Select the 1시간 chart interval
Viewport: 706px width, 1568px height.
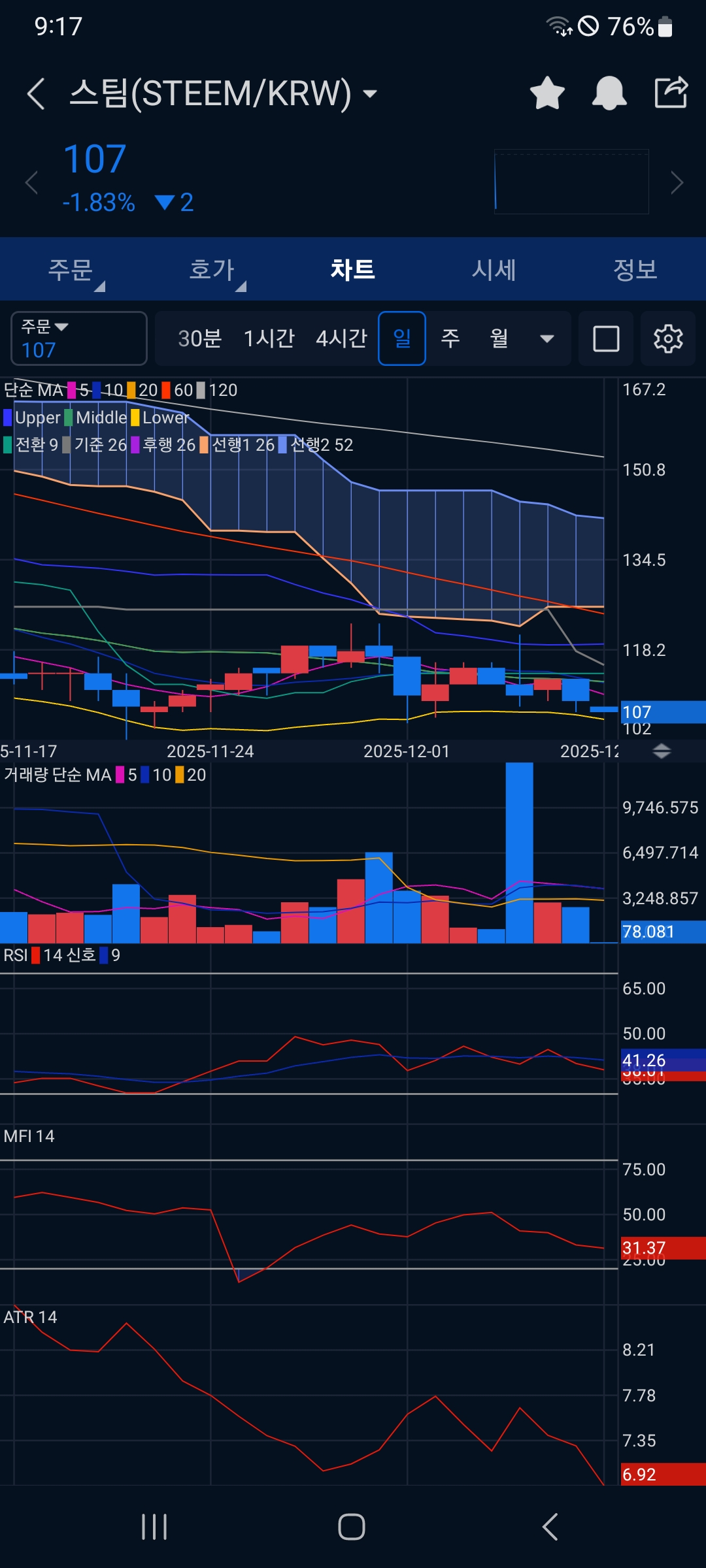click(x=269, y=338)
